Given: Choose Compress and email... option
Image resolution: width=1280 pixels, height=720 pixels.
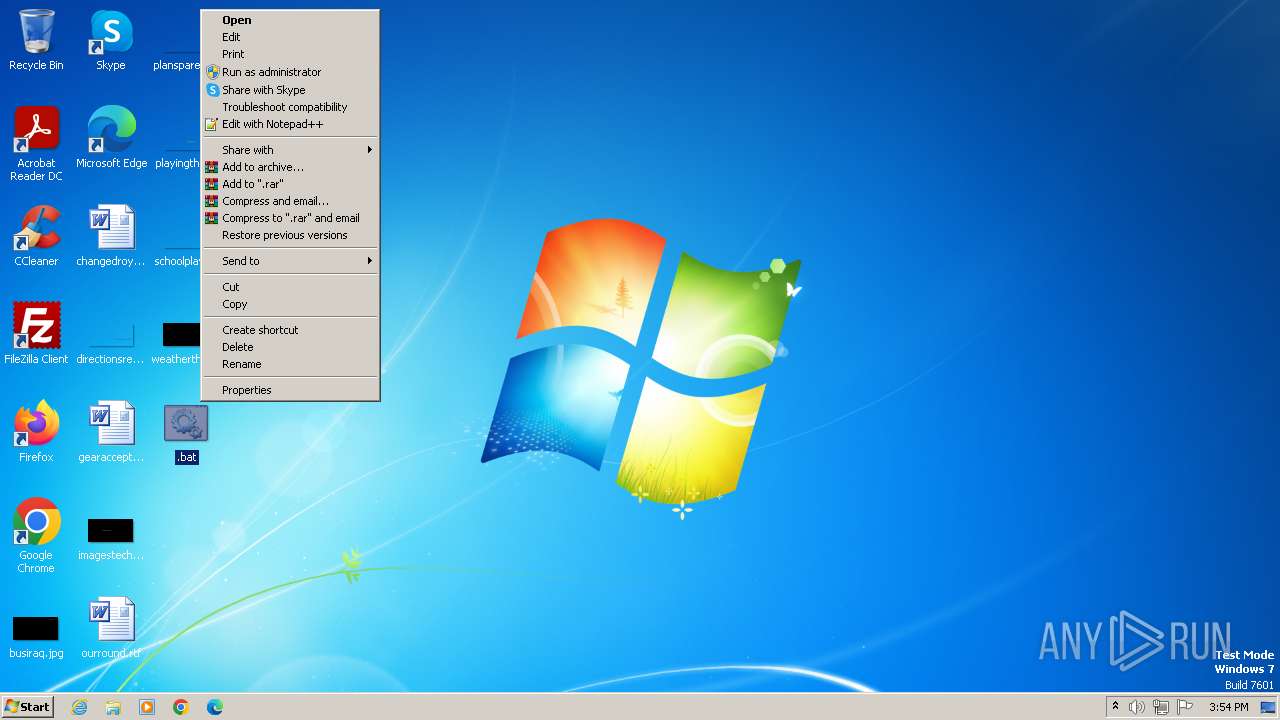Looking at the screenshot, I should (290, 201).
